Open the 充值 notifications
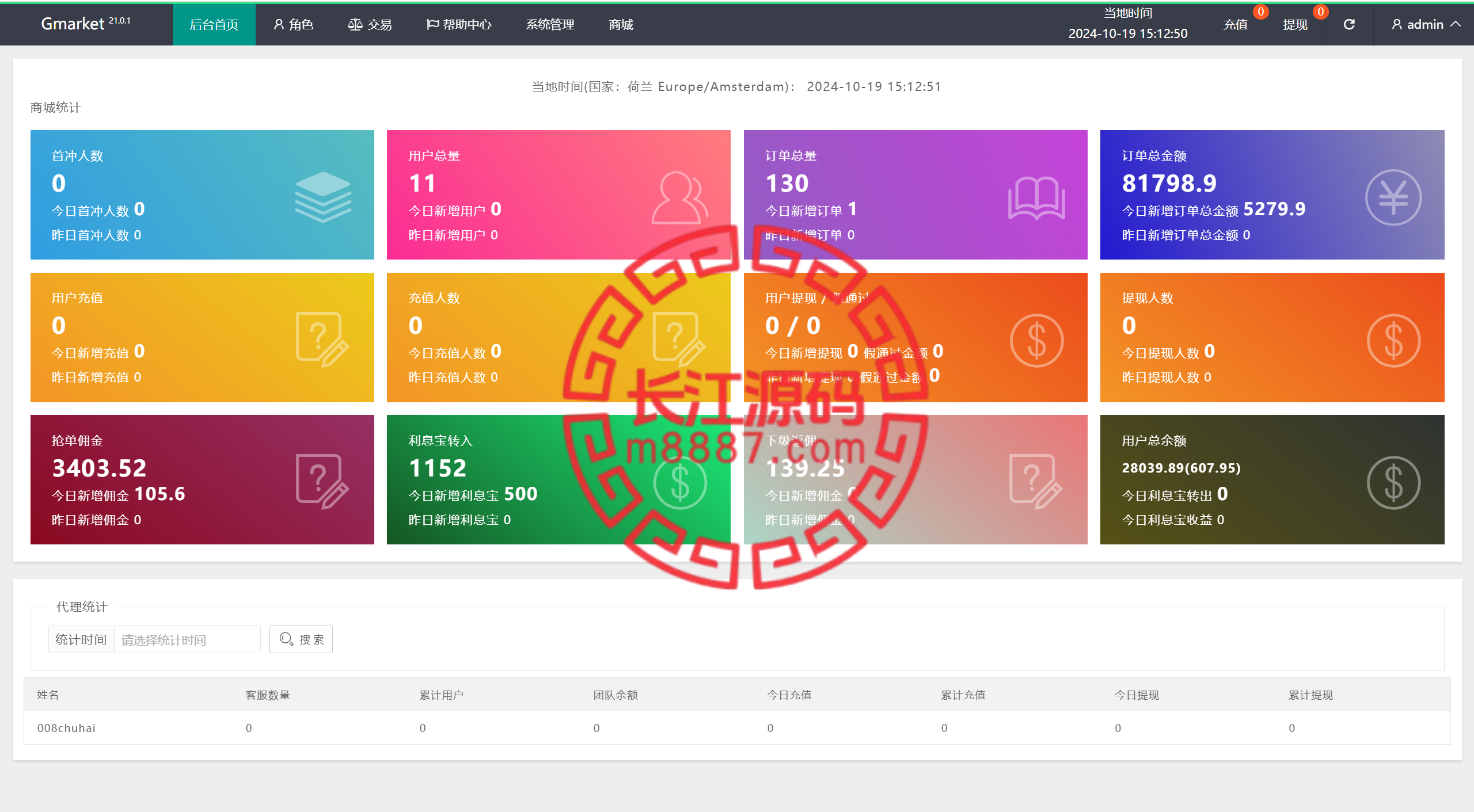1474x812 pixels. point(1236,24)
